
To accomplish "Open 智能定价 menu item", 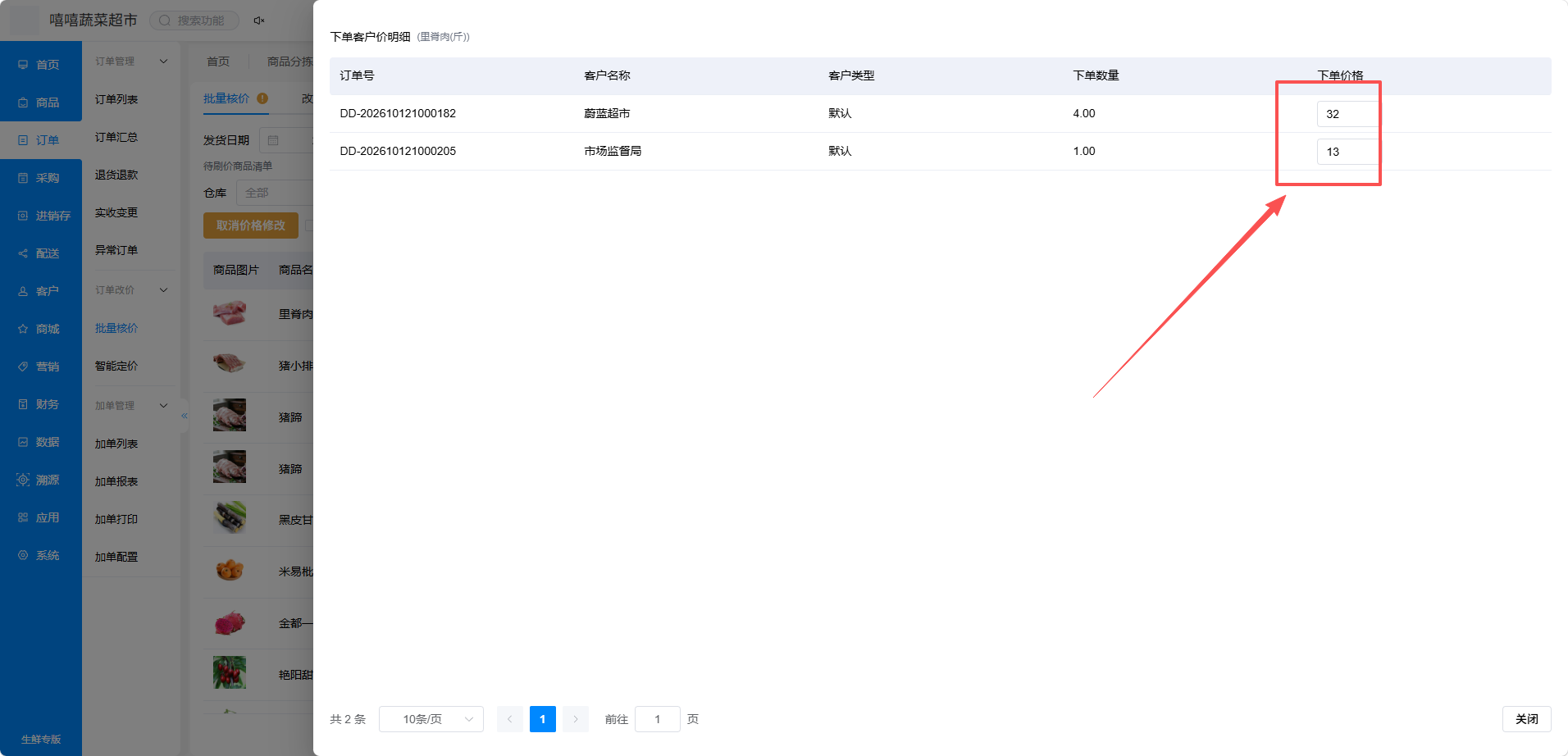I will pos(116,366).
